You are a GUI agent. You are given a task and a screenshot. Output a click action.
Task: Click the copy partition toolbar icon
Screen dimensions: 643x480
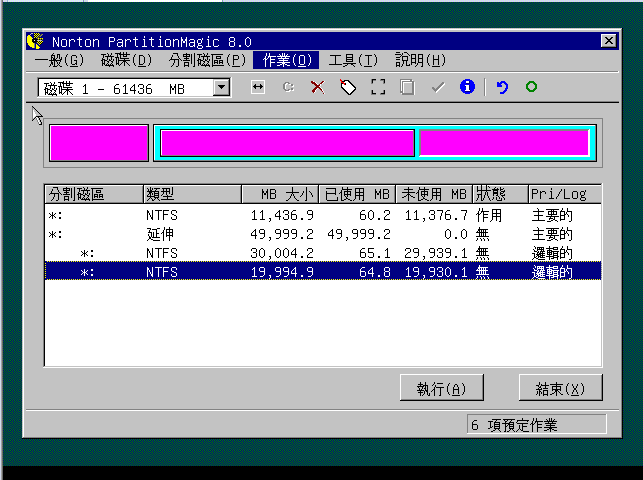point(407,87)
